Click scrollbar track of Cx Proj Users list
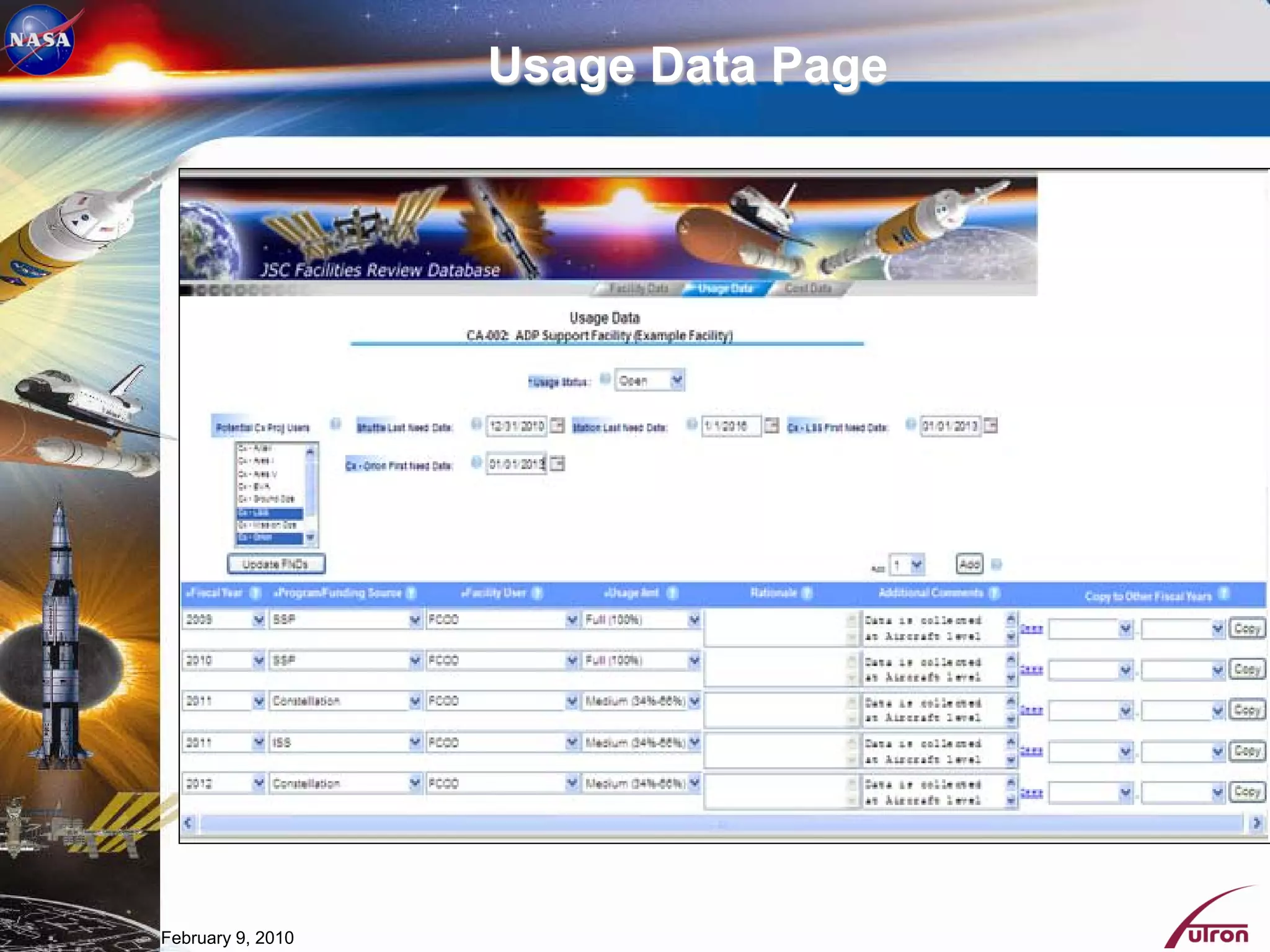The width and height of the screenshot is (1270, 952). (x=310, y=494)
